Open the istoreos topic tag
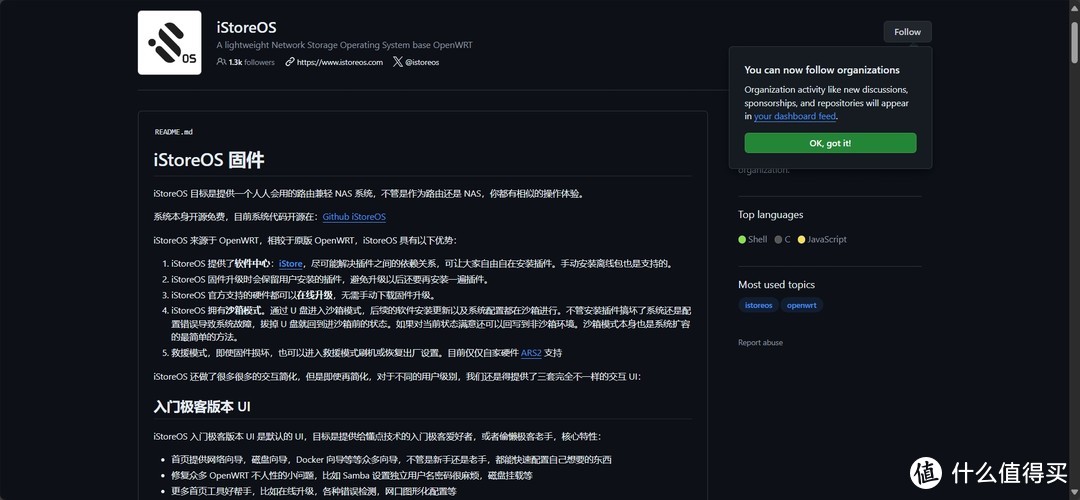The image size is (1080, 500). (758, 305)
